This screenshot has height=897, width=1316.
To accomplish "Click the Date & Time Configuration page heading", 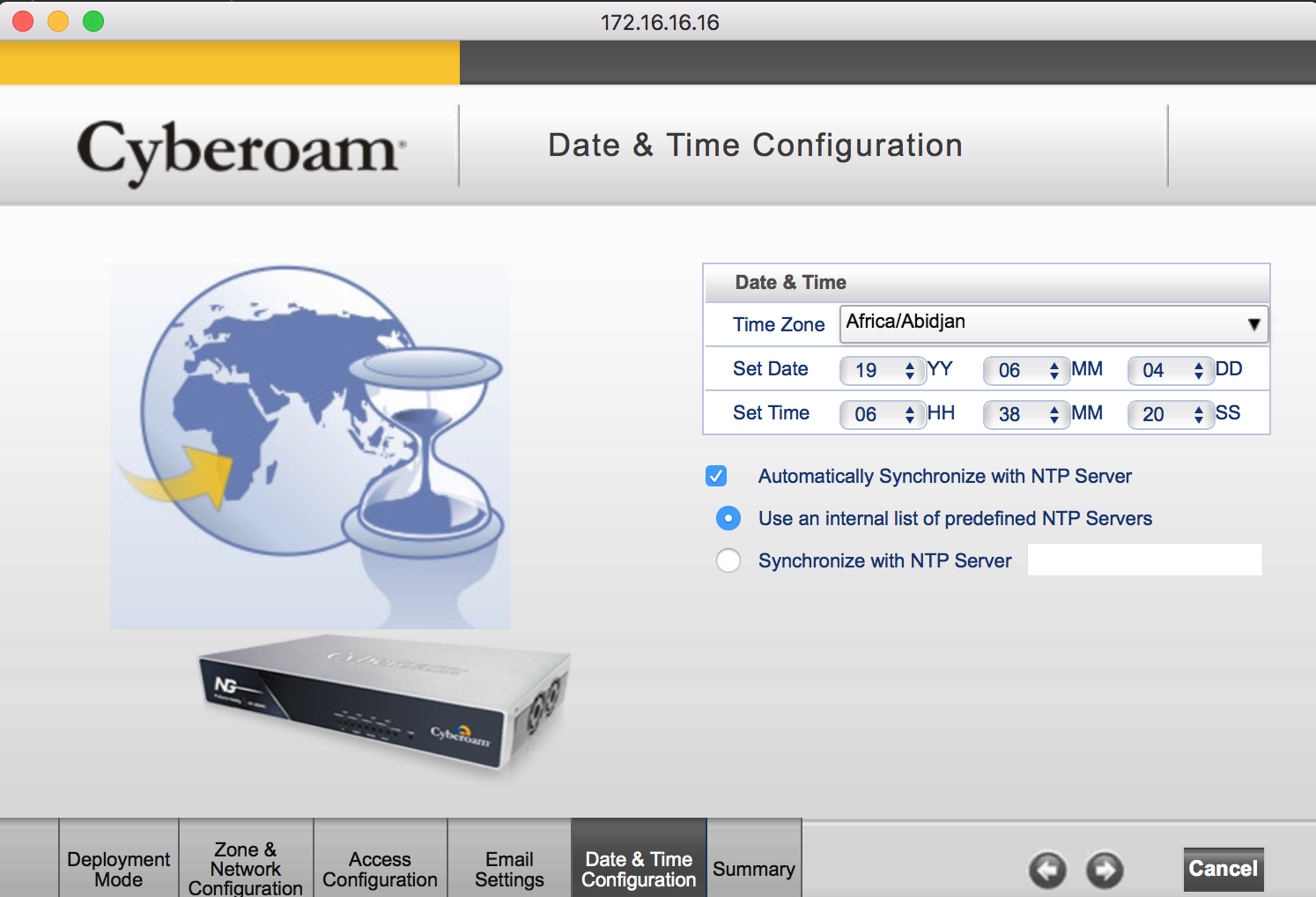I will [756, 145].
